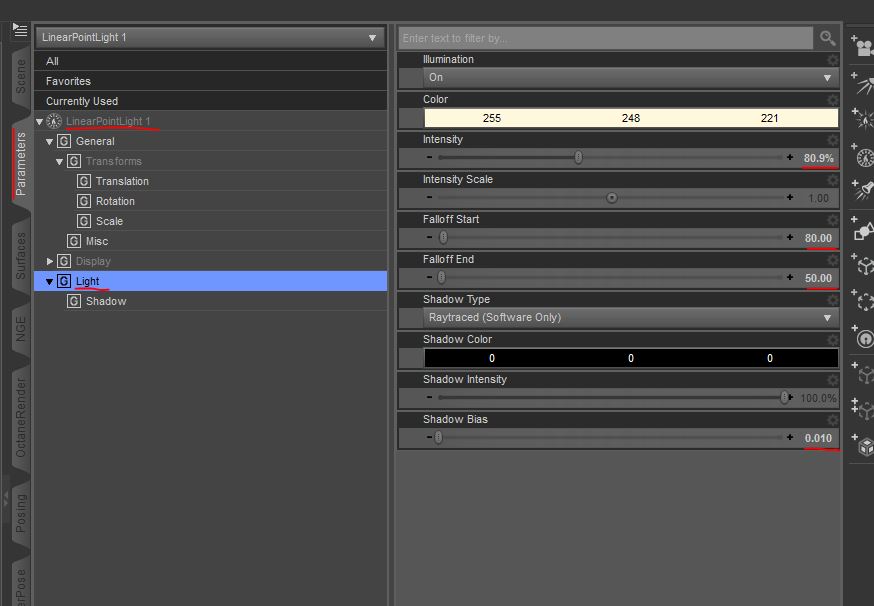Increase Shadow Bias with its plus button

pos(790,438)
